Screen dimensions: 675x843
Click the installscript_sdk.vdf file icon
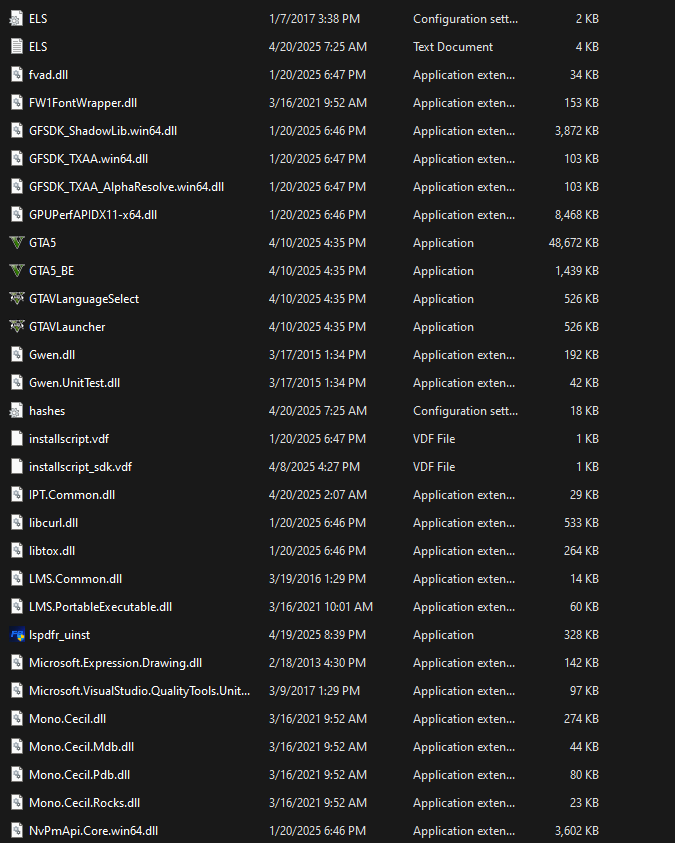[x=17, y=467]
